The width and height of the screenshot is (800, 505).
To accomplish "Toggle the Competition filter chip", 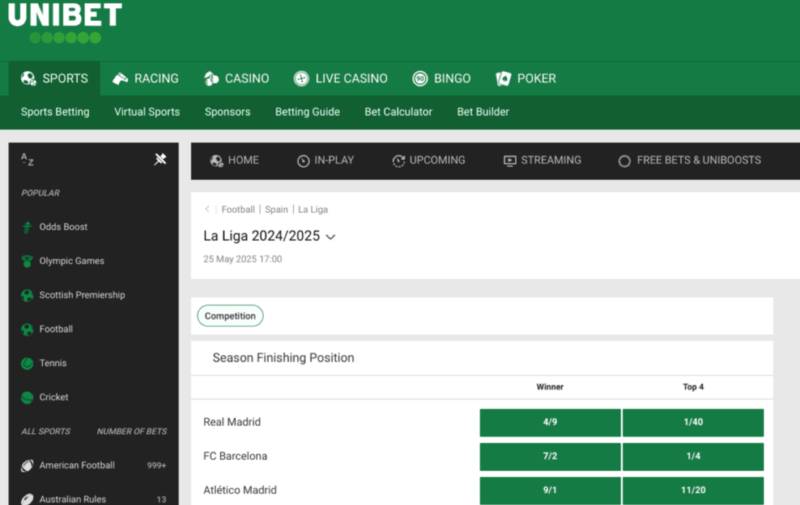I will coord(230,316).
